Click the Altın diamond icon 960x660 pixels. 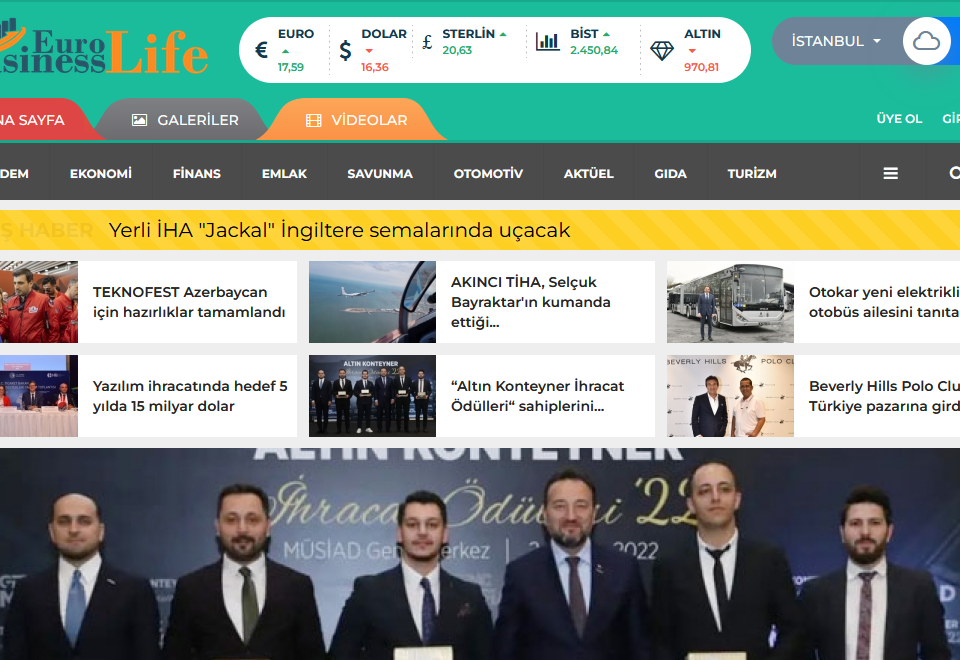(662, 50)
